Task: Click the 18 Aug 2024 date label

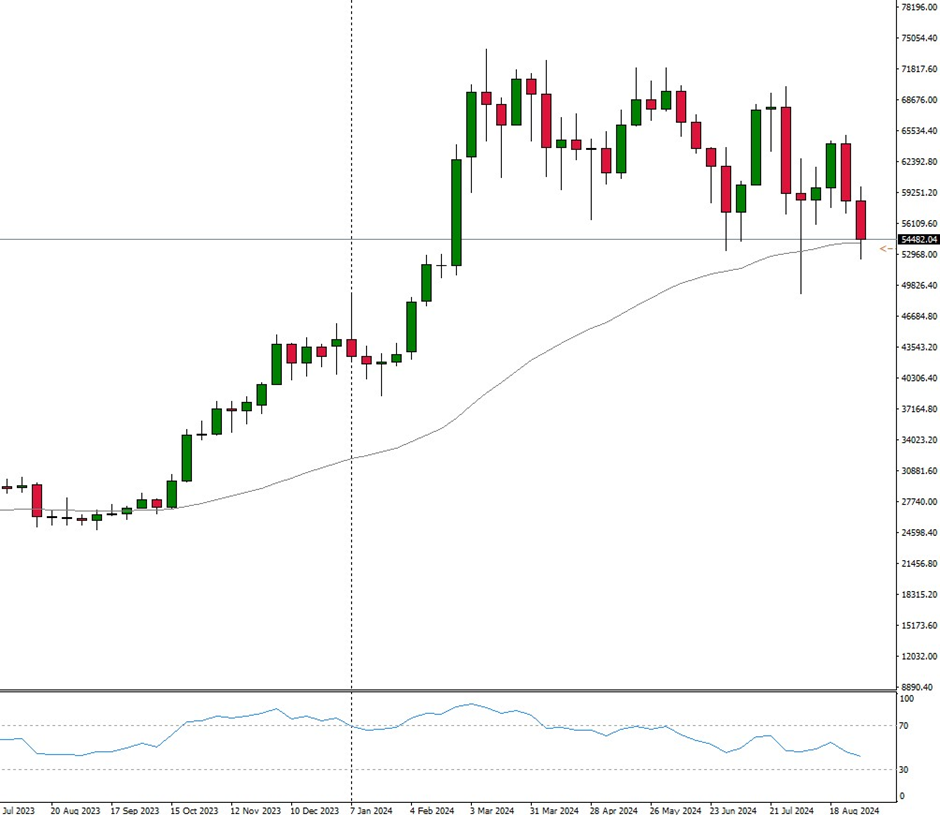Action: pyautogui.click(x=857, y=810)
